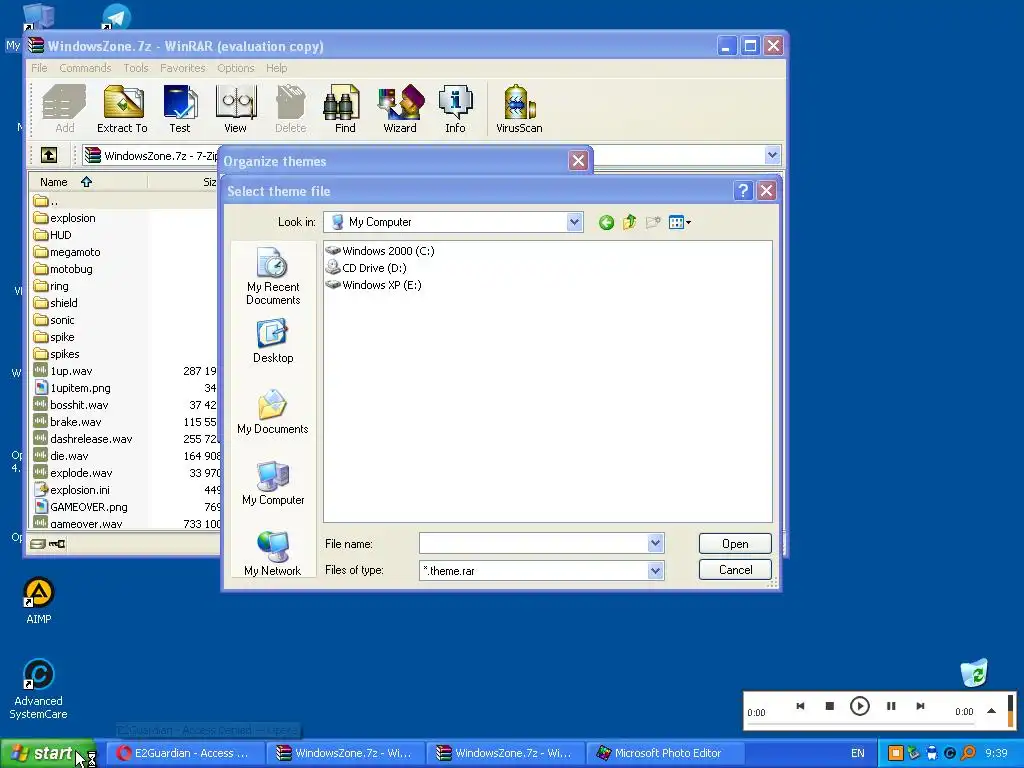Select Windows 2000 (C:) drive
Screen dimensions: 1024x768
(x=380, y=251)
